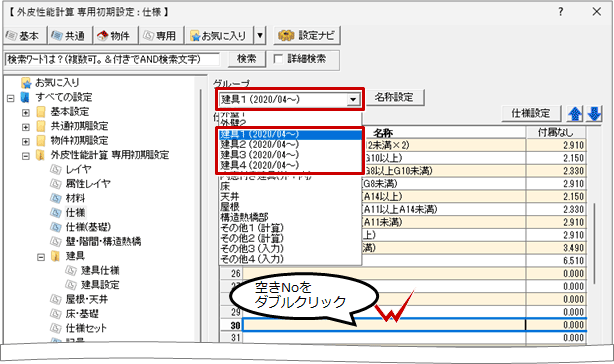The image size is (614, 364).
Task: Select the 床・基礎 tree item
Action: (82, 314)
